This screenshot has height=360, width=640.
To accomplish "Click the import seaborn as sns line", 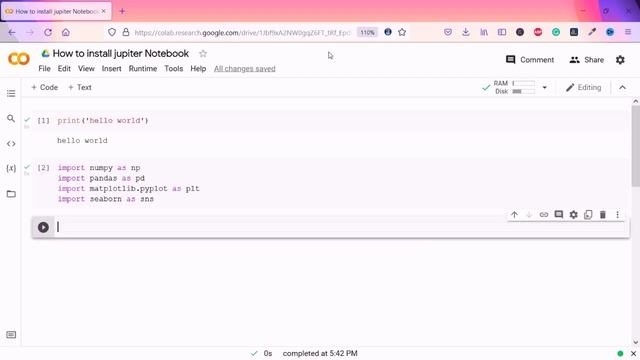I will coord(106,199).
